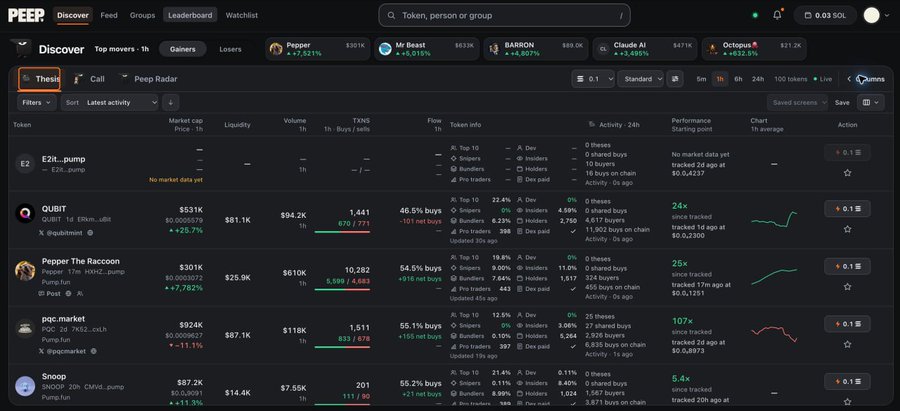
Task: Open the 0.1 buy amount dropdown
Action: pyautogui.click(x=593, y=79)
